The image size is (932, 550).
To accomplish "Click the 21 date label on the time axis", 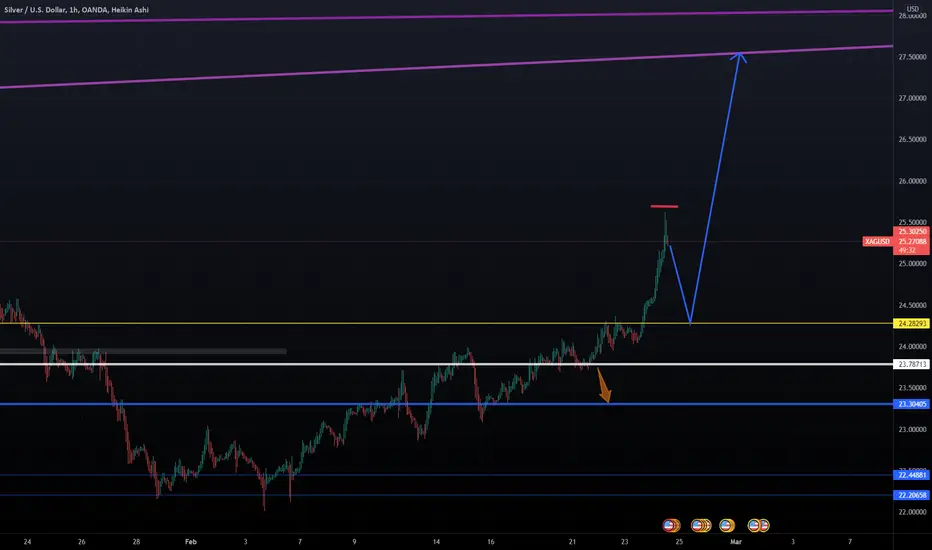I will click(x=572, y=542).
